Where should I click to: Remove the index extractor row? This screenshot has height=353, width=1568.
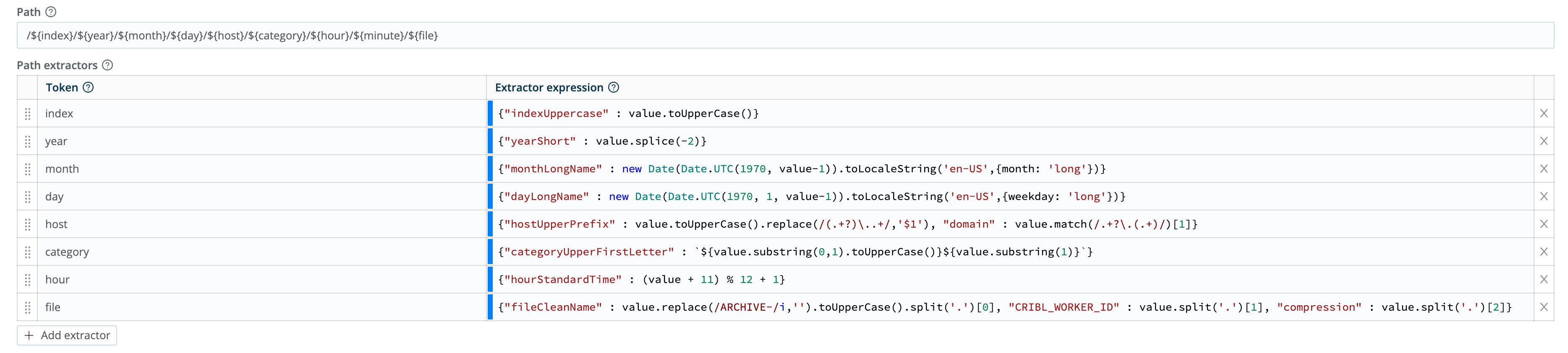point(1544,114)
